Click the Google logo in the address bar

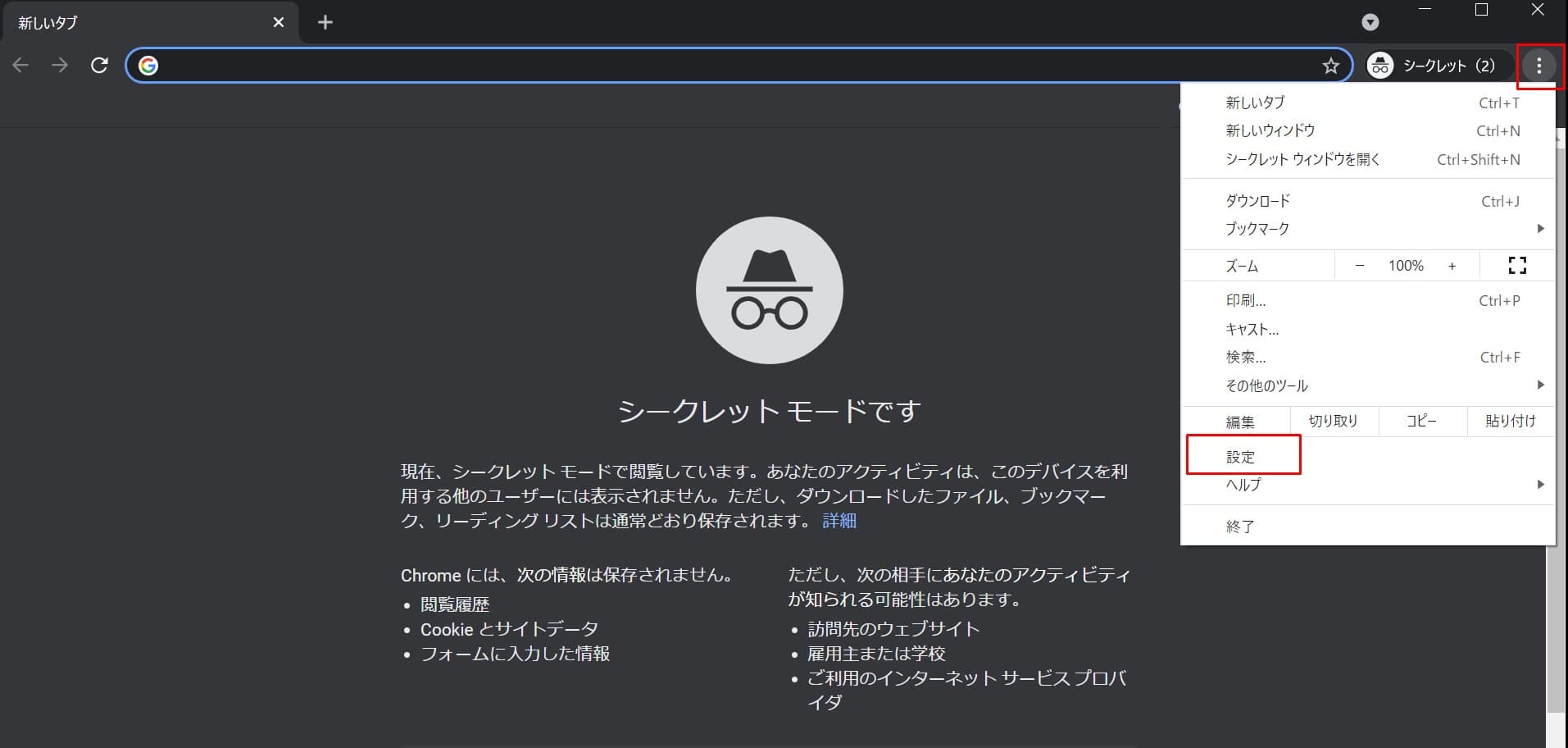148,66
